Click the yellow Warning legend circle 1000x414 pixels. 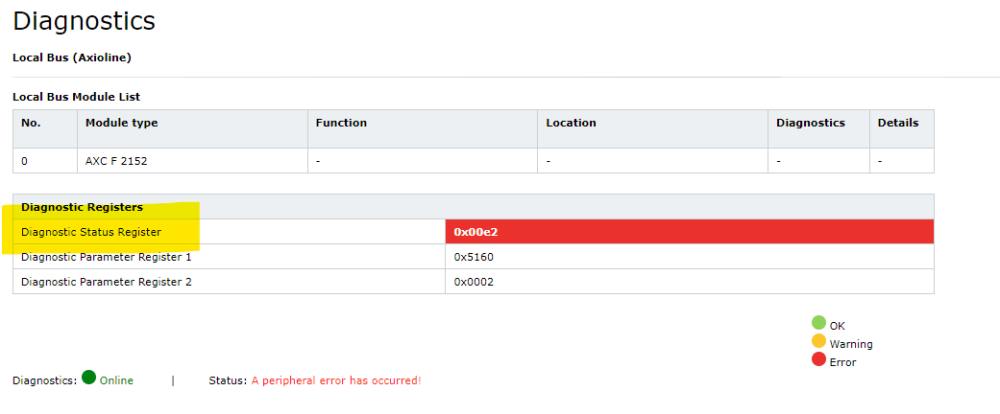click(819, 342)
